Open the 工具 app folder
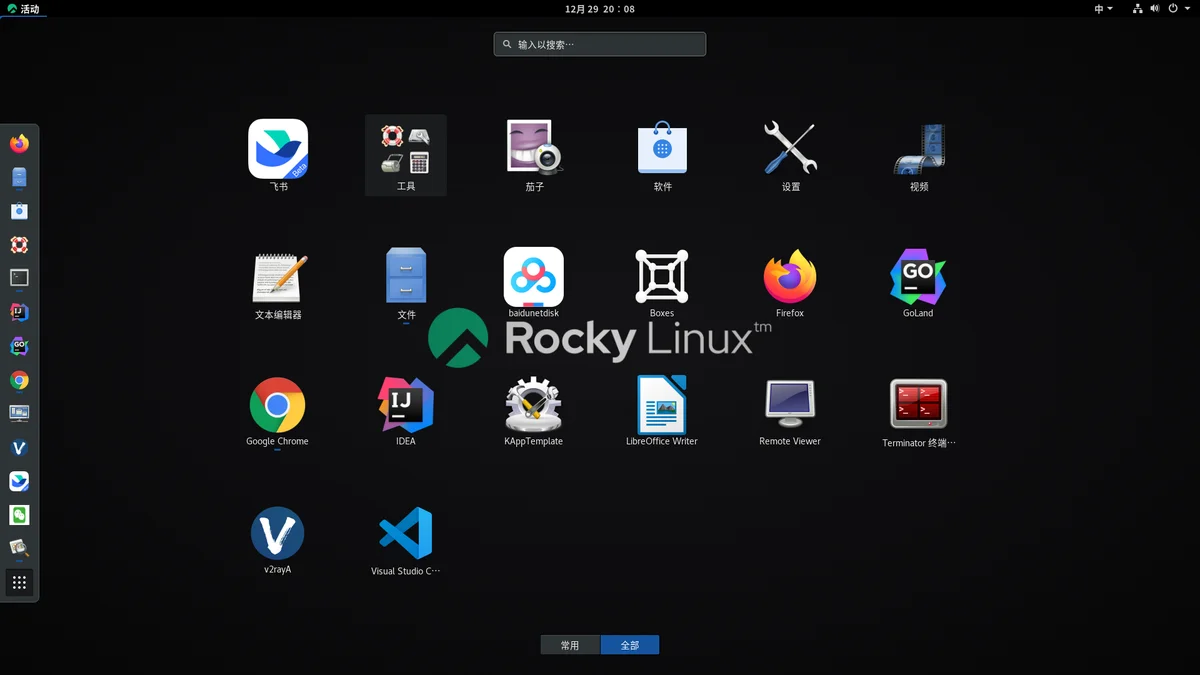Screen dimensions: 1200x675 tap(406, 156)
